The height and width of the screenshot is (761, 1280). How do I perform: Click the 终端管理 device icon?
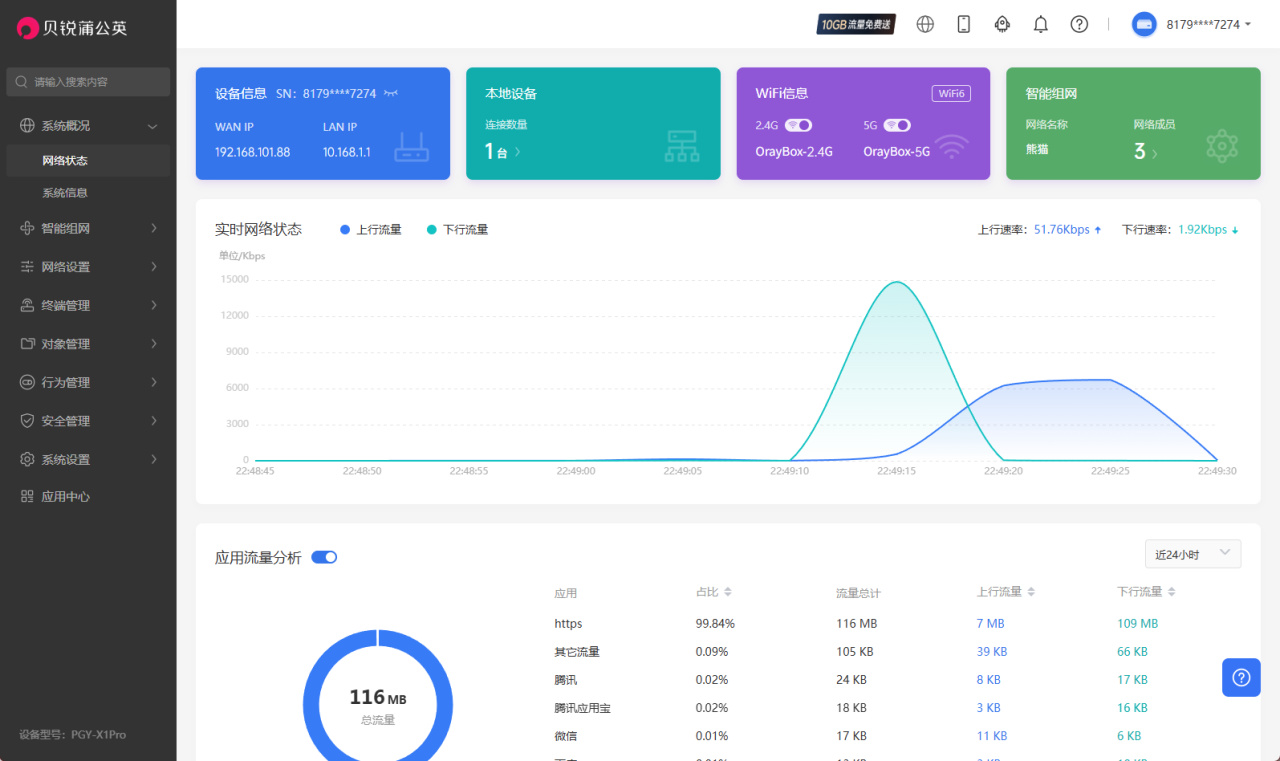pyautogui.click(x=28, y=305)
